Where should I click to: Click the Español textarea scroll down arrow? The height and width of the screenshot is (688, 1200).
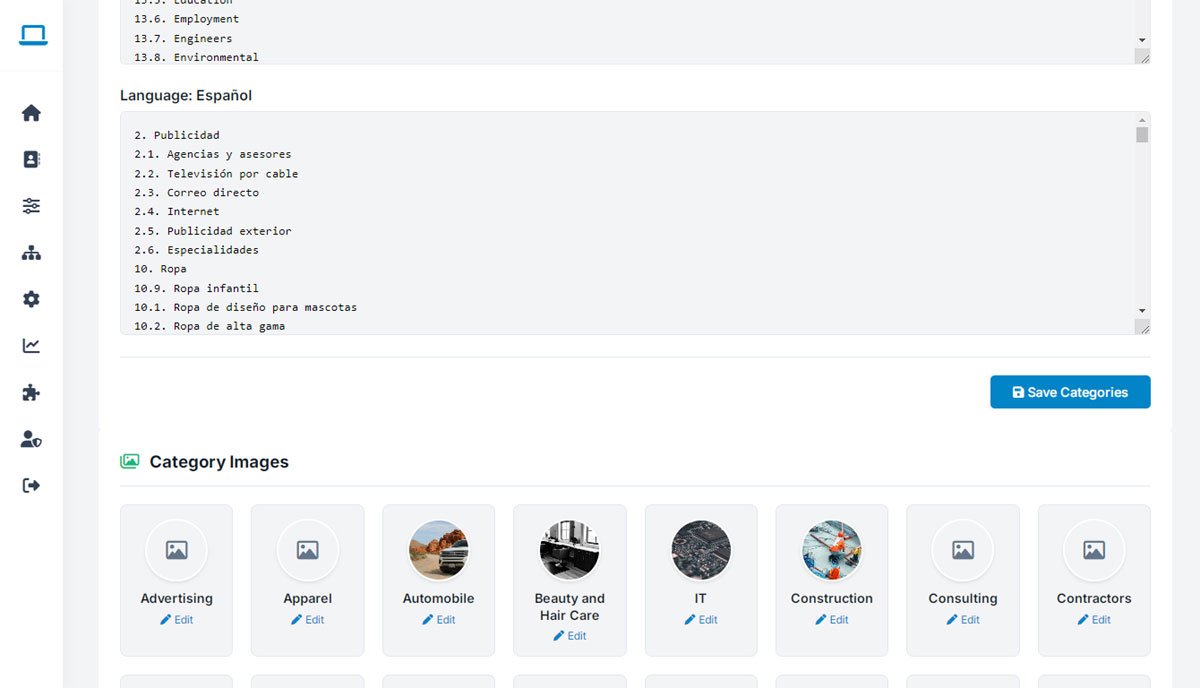tap(1142, 311)
